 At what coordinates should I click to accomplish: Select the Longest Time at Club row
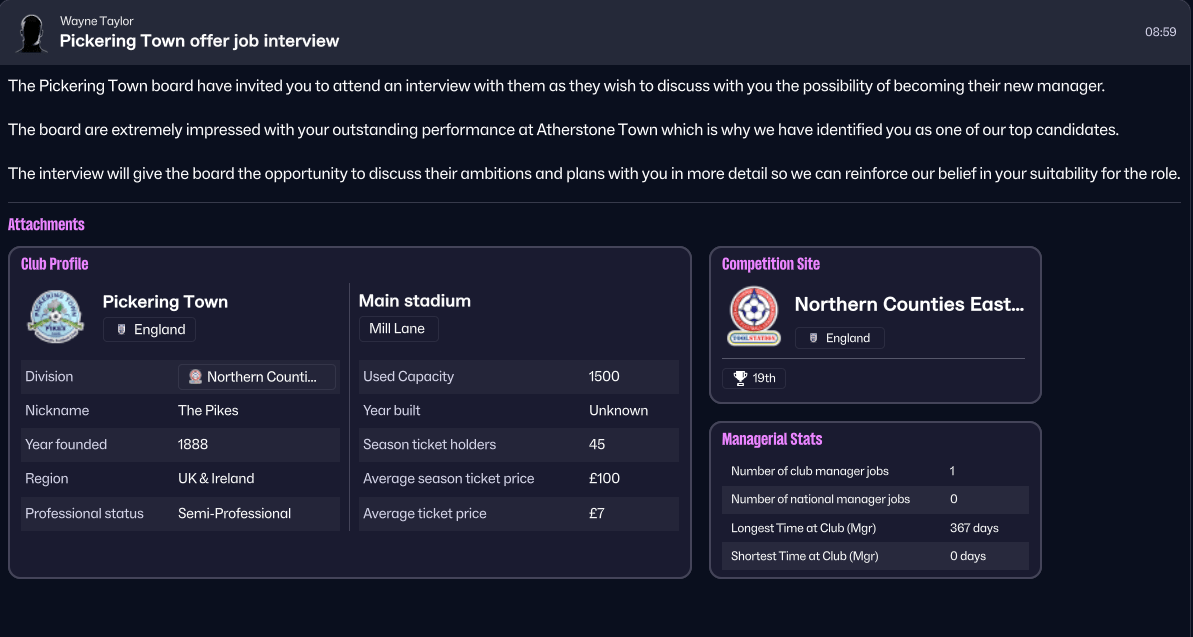pyautogui.click(x=873, y=528)
